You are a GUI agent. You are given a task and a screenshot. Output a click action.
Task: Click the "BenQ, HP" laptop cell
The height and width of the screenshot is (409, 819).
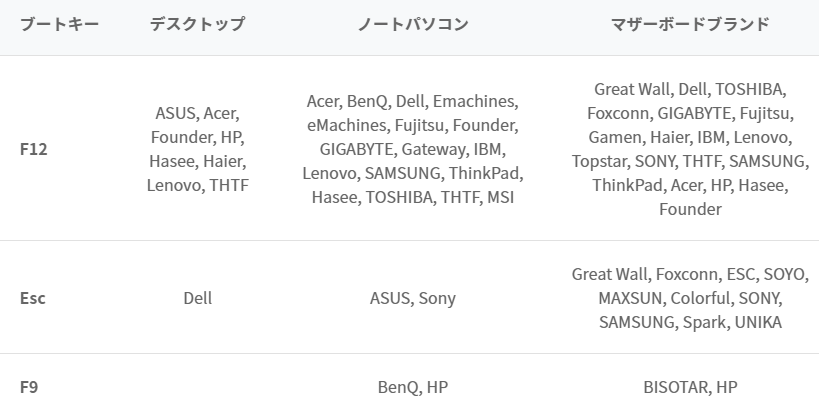412,386
